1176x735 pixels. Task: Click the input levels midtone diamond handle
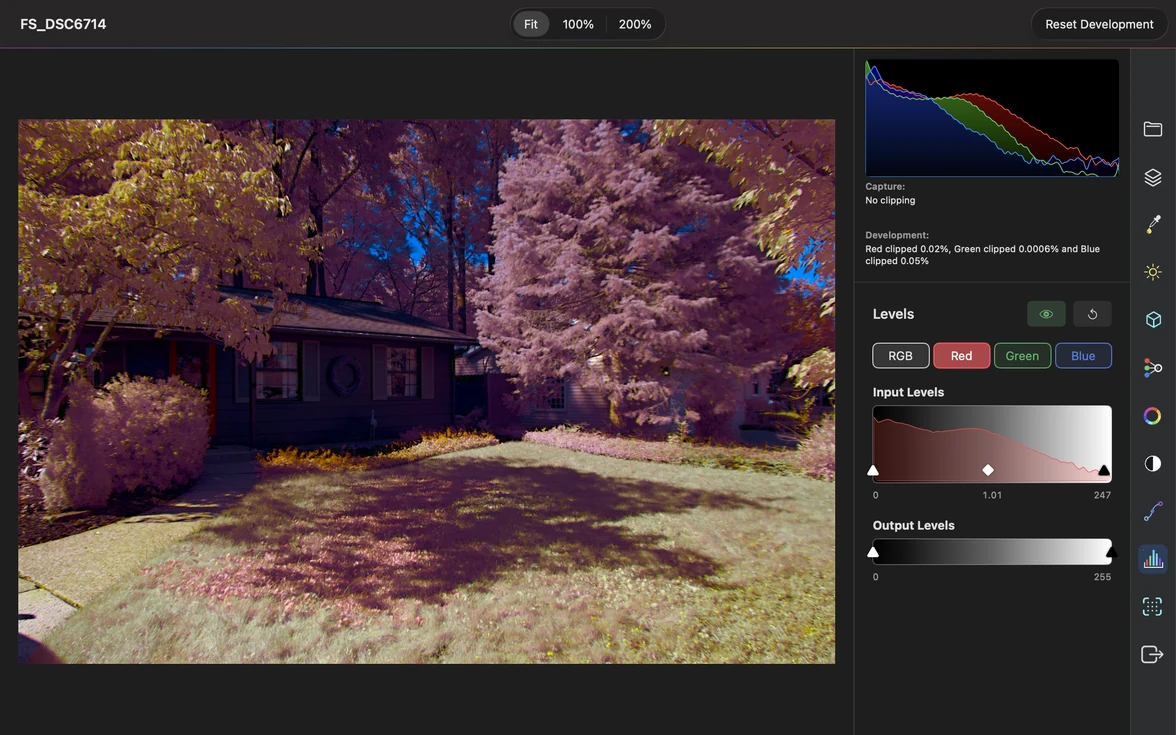[x=988, y=470]
